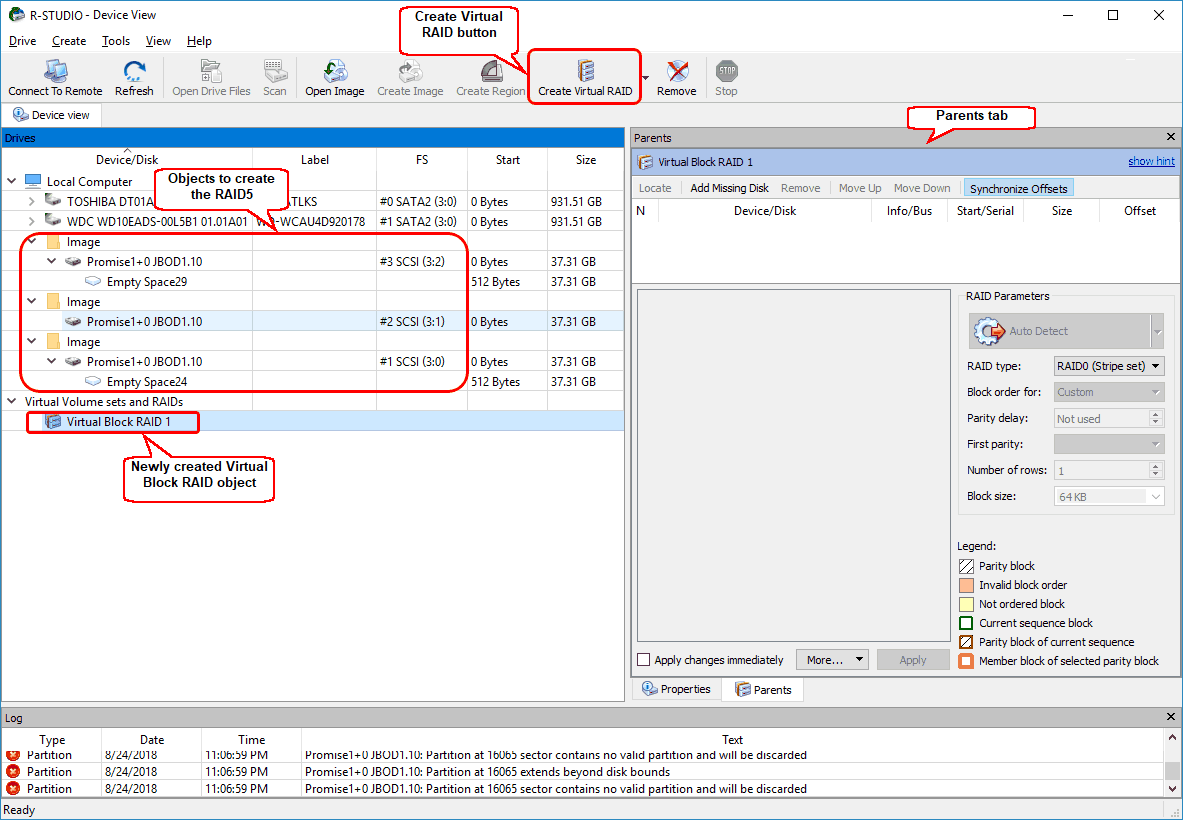Viewport: 1183px width, 820px height.
Task: Click the error icon beside 'extends beyond disk bounds'
Action: pyautogui.click(x=13, y=772)
